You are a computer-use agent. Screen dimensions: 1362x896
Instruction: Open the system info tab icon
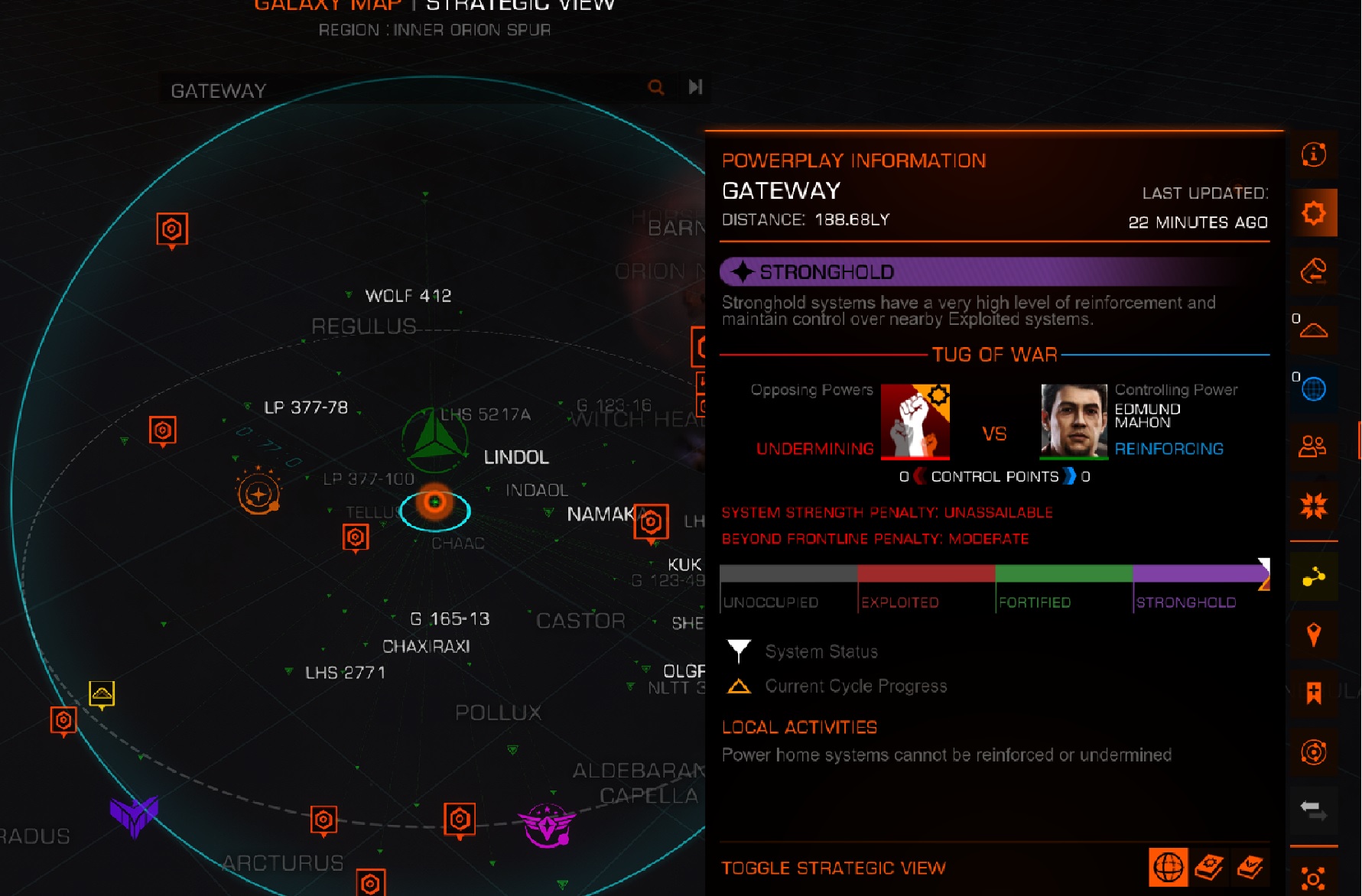[1314, 155]
